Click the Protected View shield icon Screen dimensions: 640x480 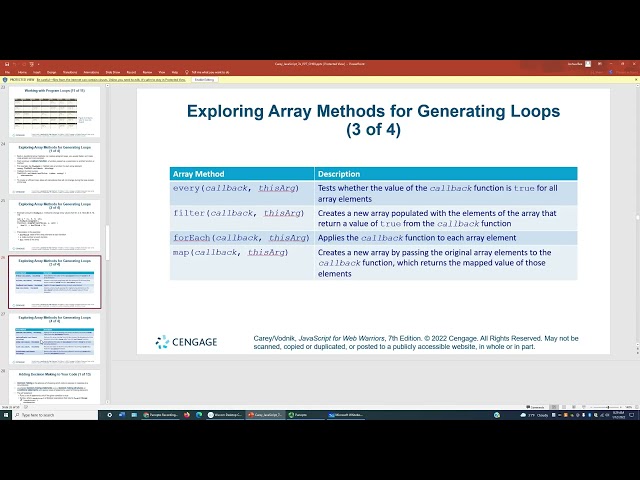(5, 80)
